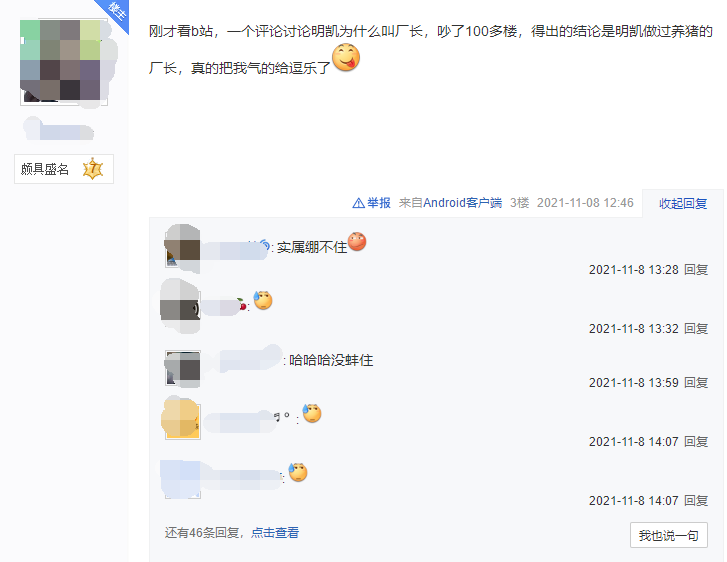This screenshot has width=727, height=562.
Task: Click the level 7 star badge icon
Action: 93,169
